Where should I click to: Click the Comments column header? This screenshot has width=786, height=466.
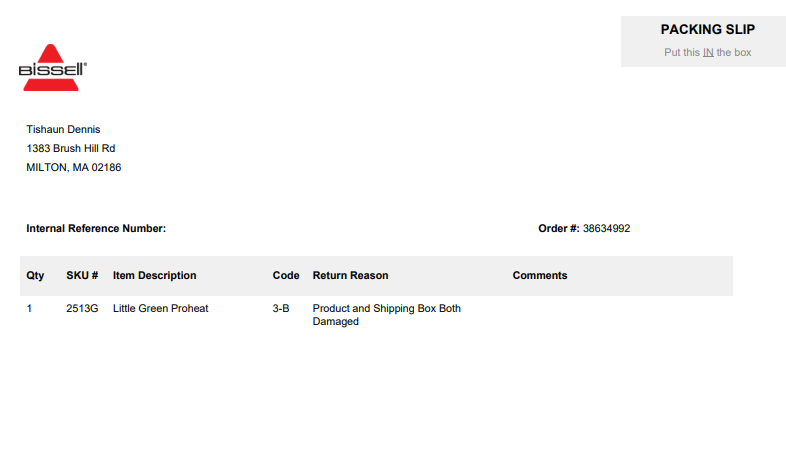(x=540, y=276)
